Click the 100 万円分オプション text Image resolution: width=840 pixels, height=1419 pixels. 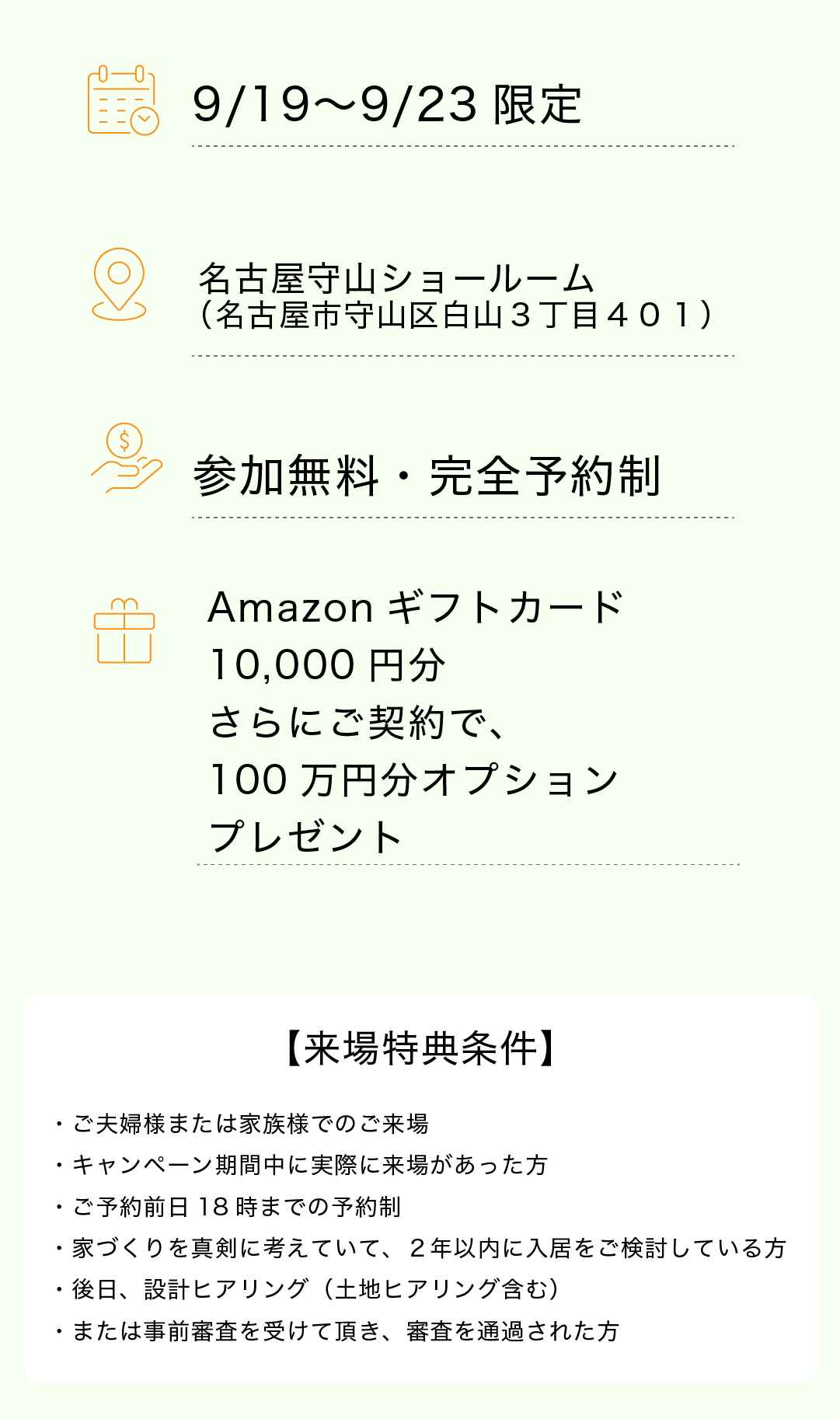click(x=414, y=780)
